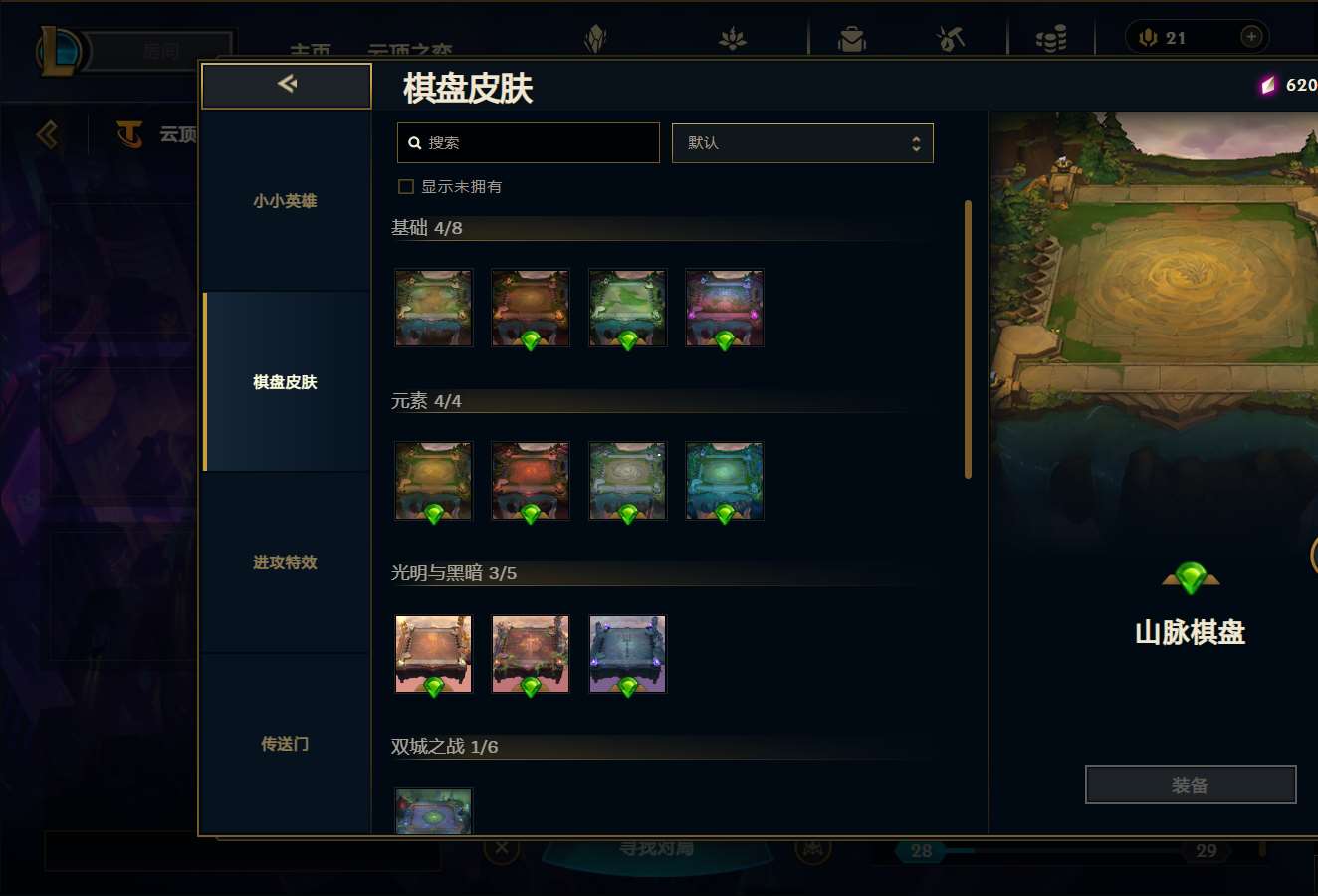Open the loot crate icon in top bar
The image size is (1318, 896).
tap(852, 39)
